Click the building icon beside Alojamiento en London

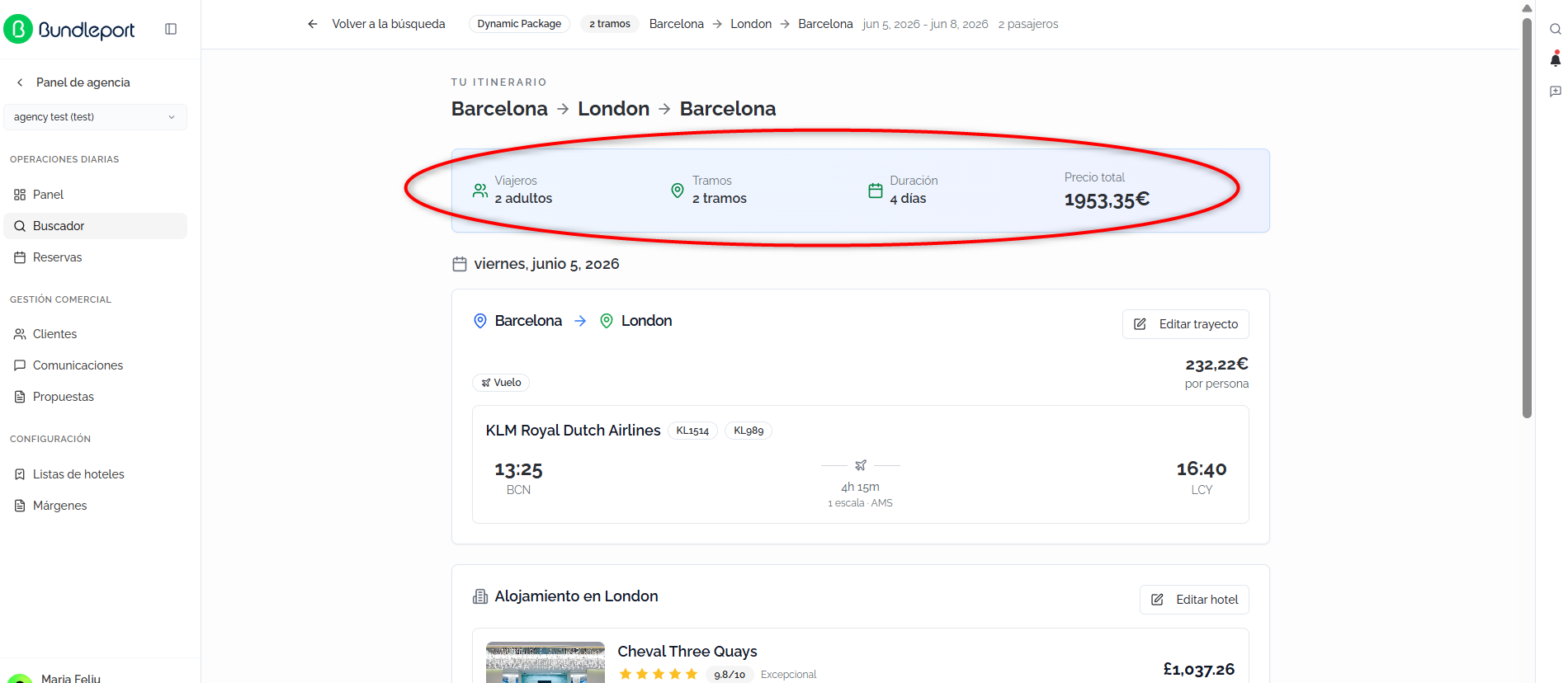[480, 596]
